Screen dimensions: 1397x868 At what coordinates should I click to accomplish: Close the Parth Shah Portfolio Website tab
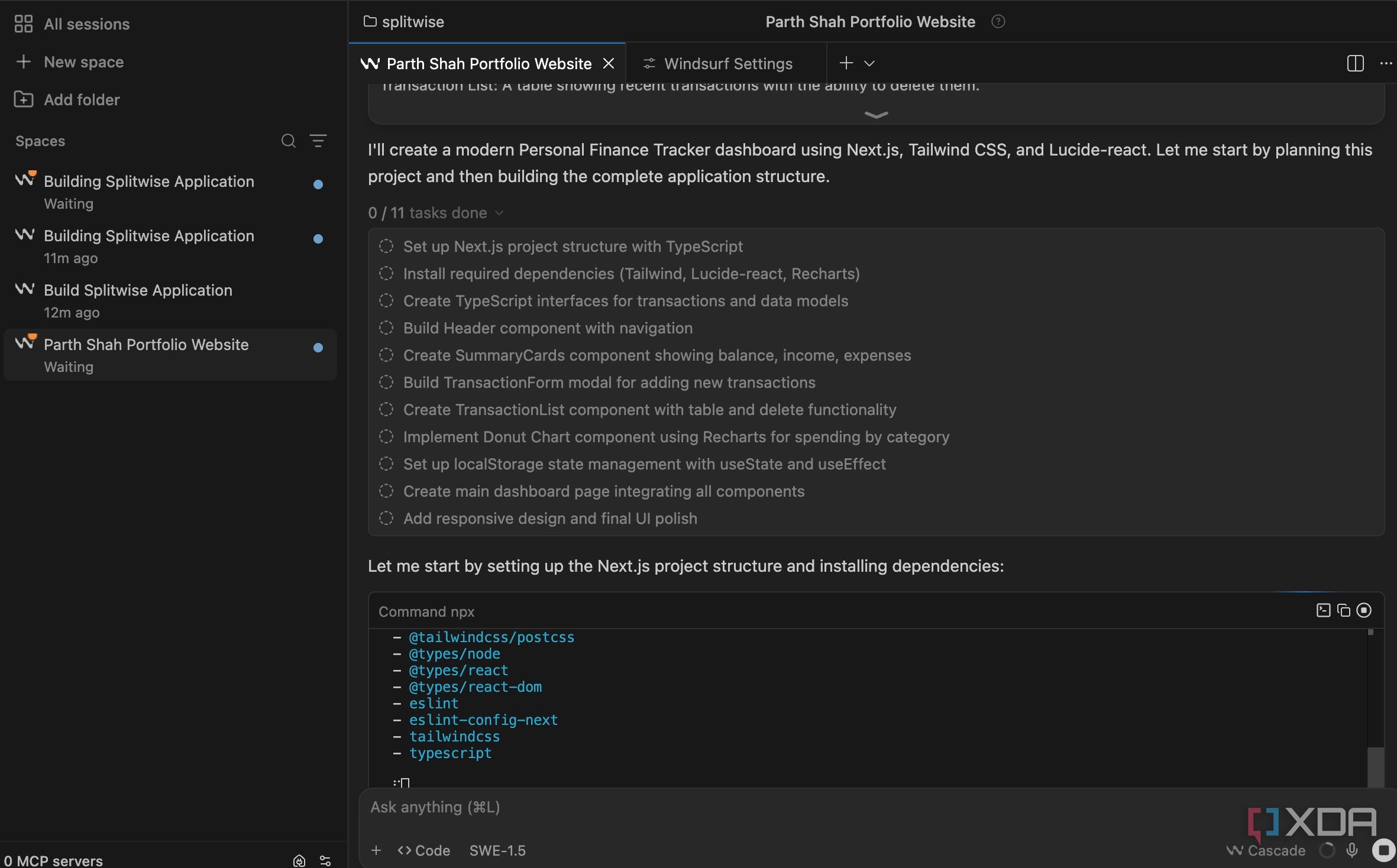(x=609, y=63)
